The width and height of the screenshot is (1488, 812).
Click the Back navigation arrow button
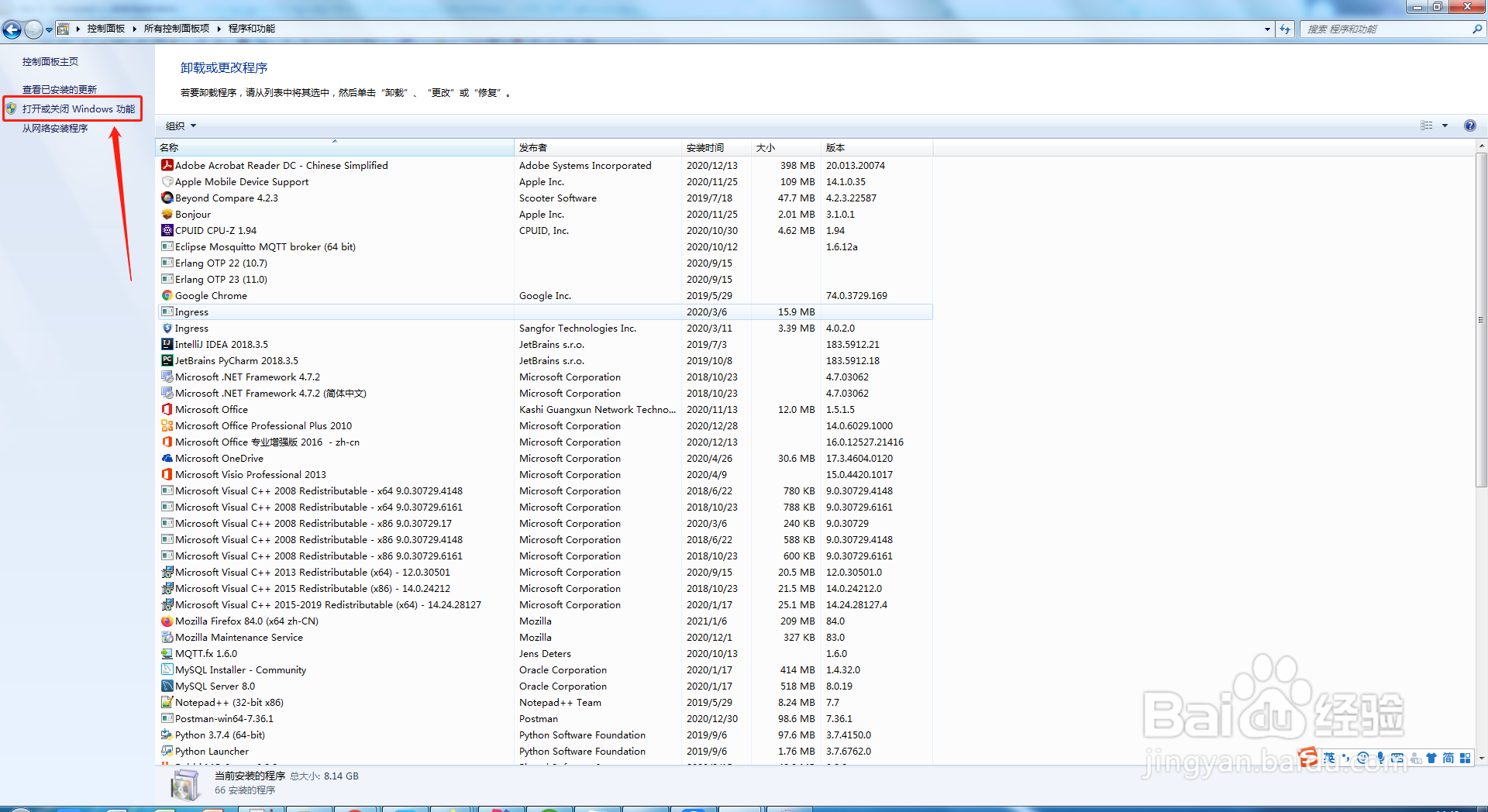12,29
